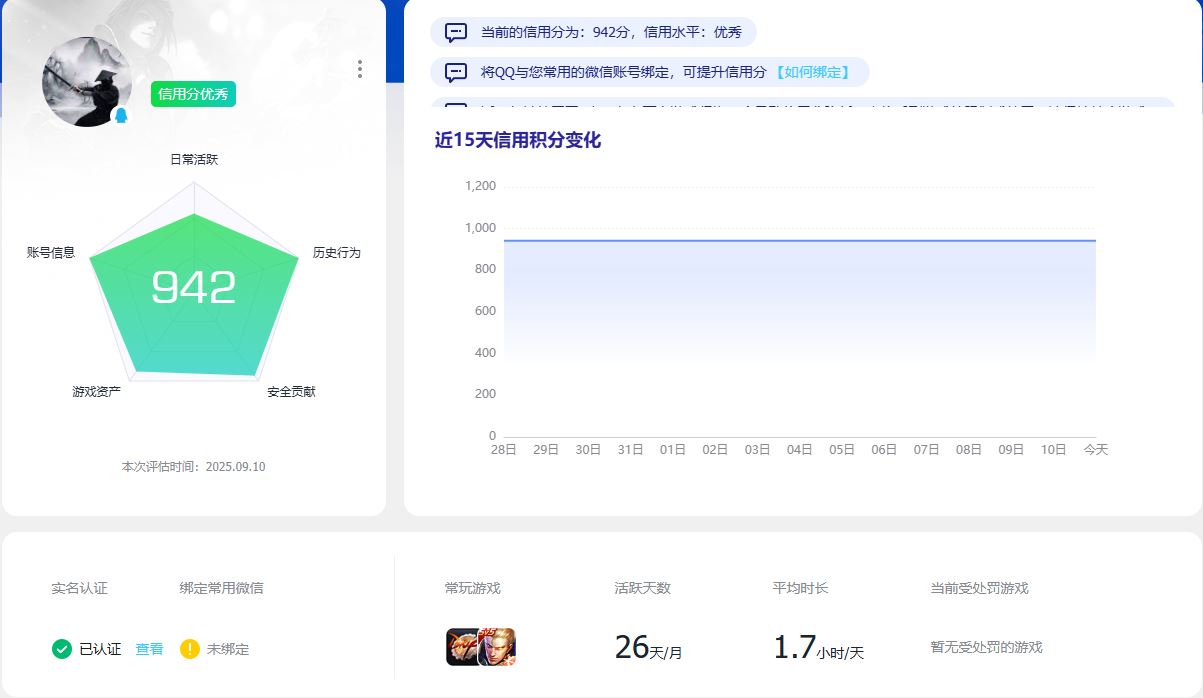Click 今天 date marker on credit chart
This screenshot has height=698, width=1203.
pyautogui.click(x=1095, y=450)
